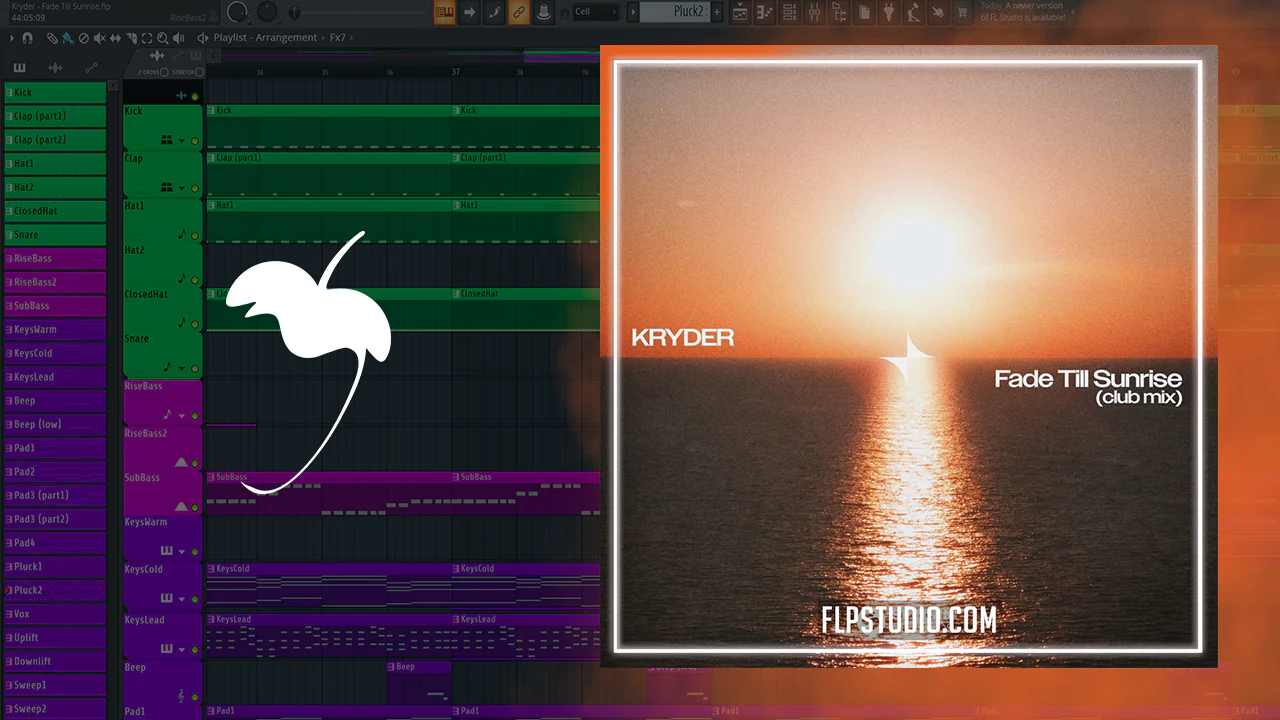Image resolution: width=1280 pixels, height=720 pixels.
Task: Select the Pluck2 pattern in the picker
Action: pyautogui.click(x=55, y=590)
